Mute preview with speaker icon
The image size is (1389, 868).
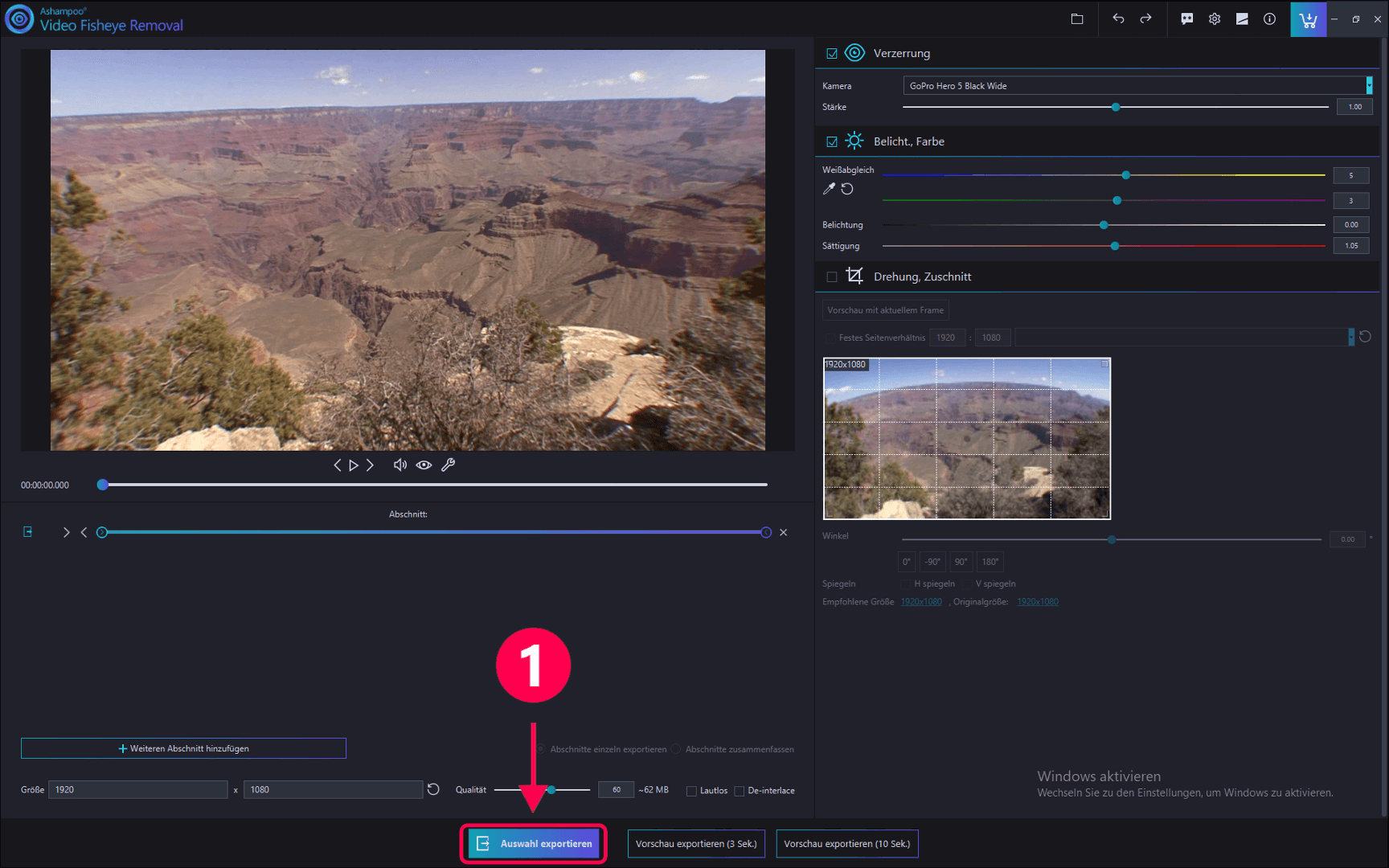pyautogui.click(x=399, y=465)
